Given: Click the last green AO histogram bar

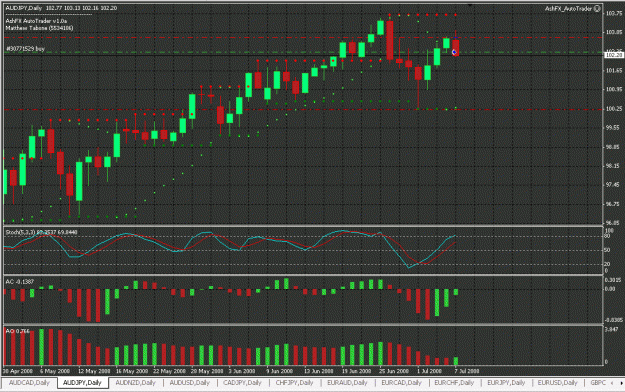Looking at the screenshot, I should coord(456,361).
